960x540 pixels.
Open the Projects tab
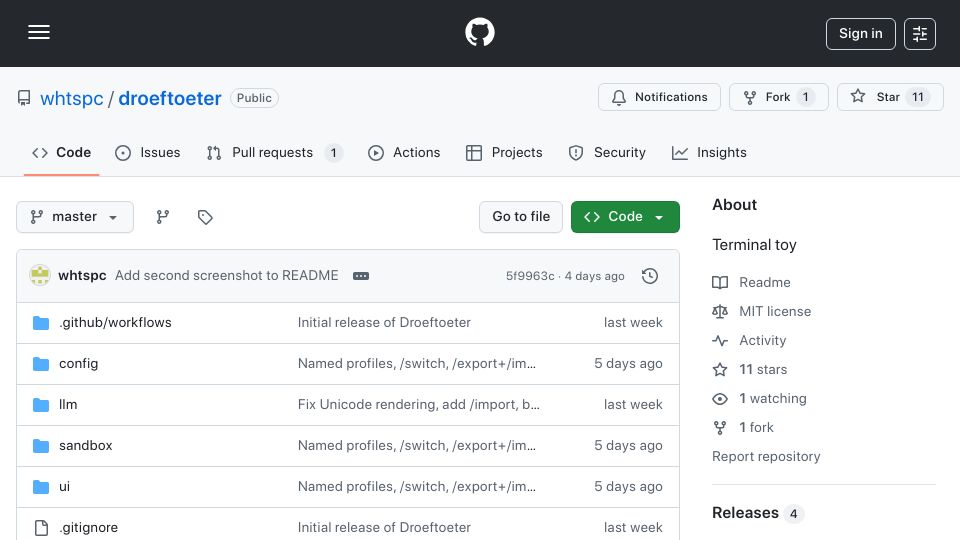click(x=504, y=152)
